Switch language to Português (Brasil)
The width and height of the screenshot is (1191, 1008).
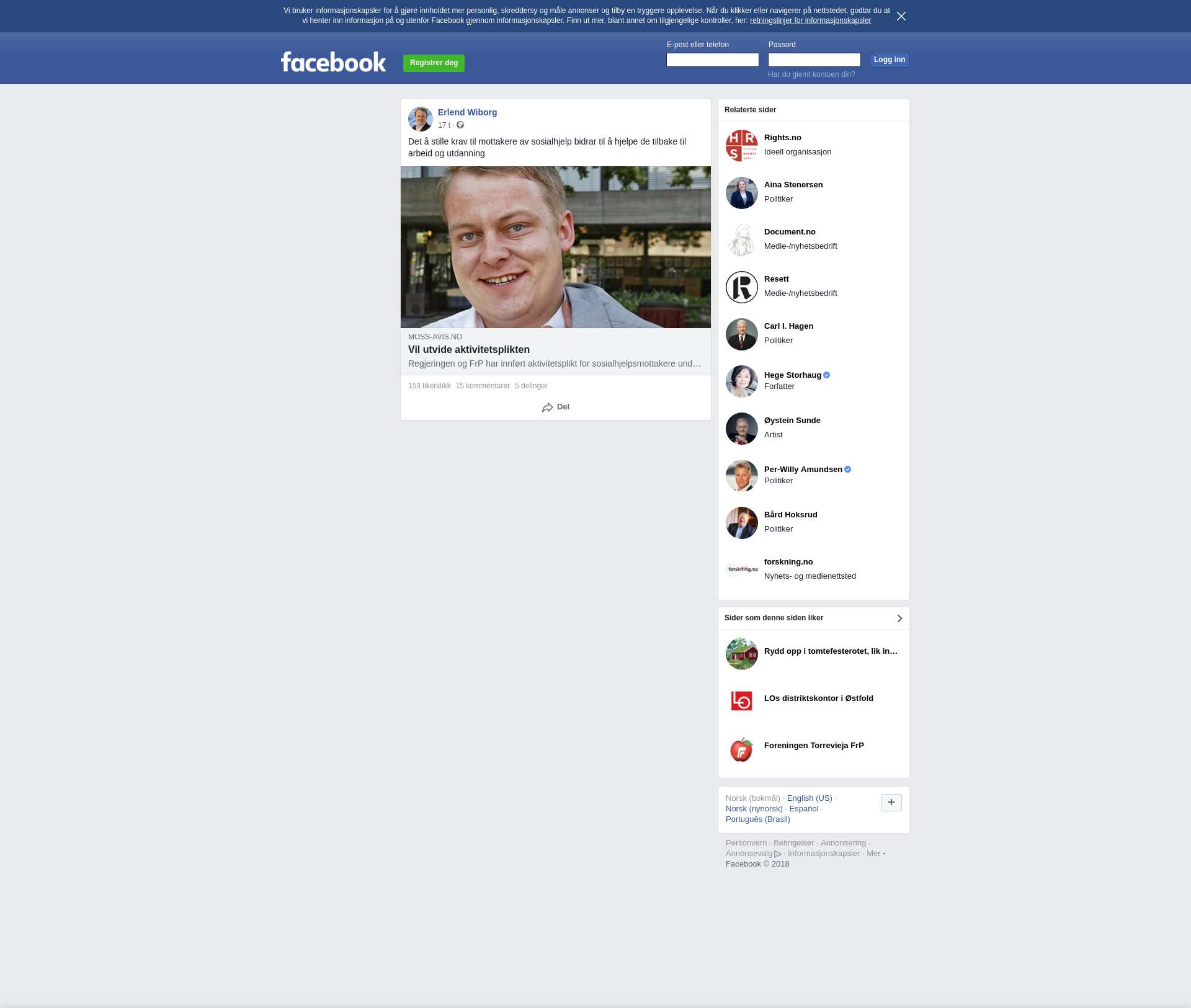(x=758, y=819)
